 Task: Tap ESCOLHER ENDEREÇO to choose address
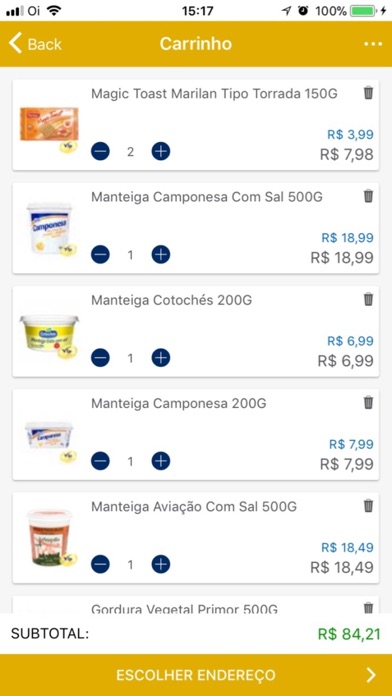pyautogui.click(x=196, y=675)
